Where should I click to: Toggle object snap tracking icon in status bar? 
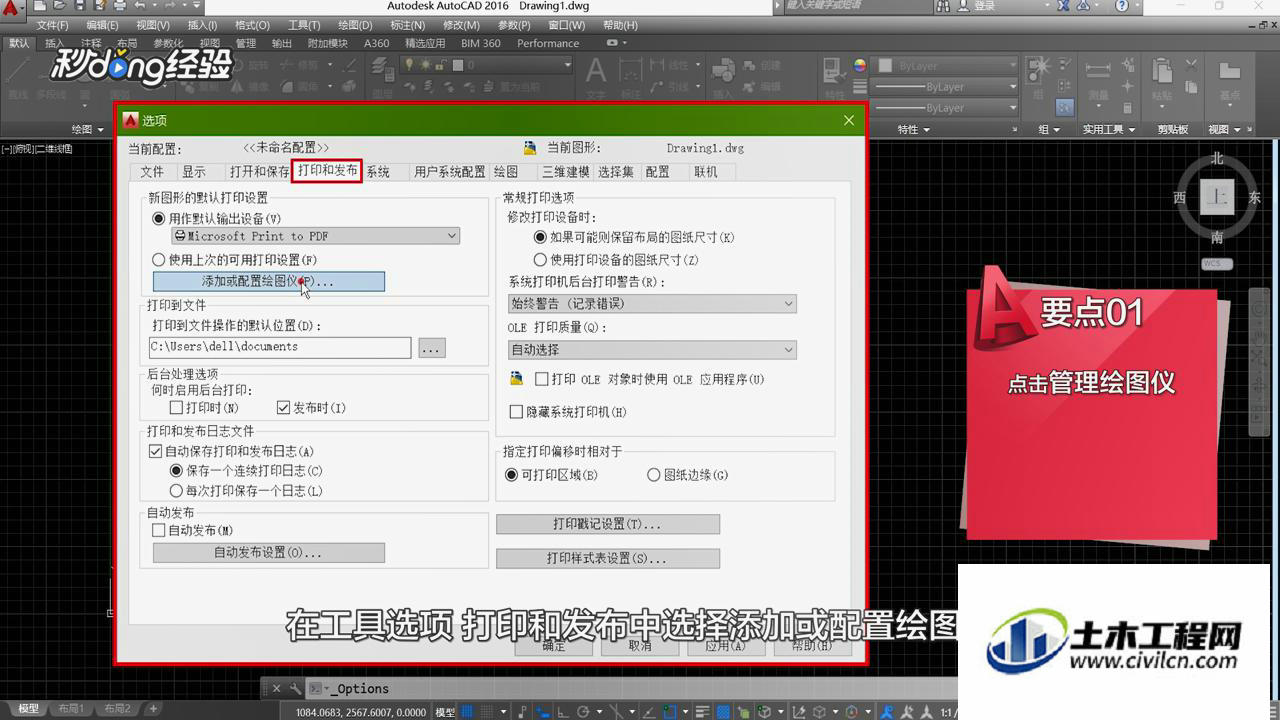point(649,712)
